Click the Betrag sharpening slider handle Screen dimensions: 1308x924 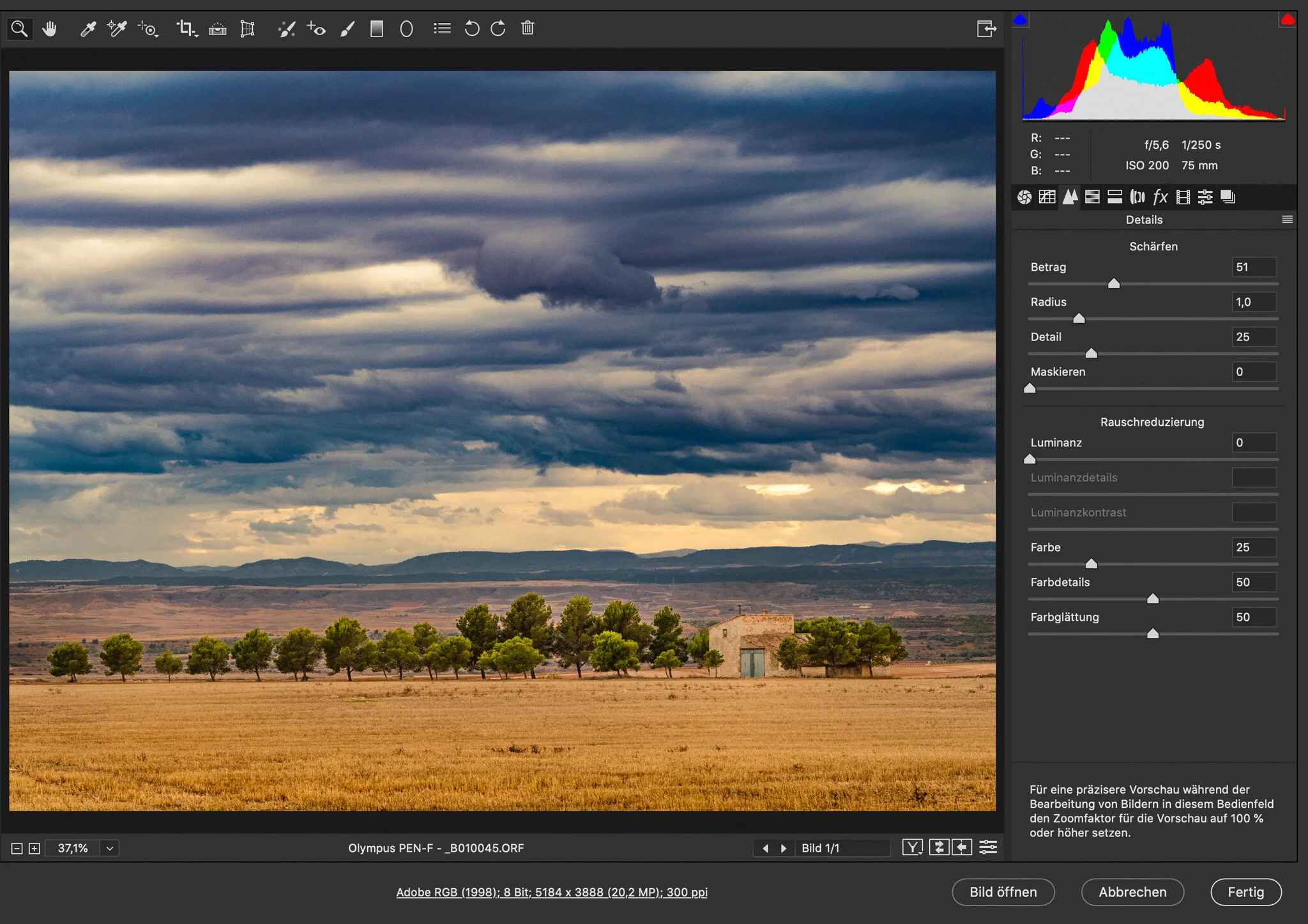pos(1114,284)
